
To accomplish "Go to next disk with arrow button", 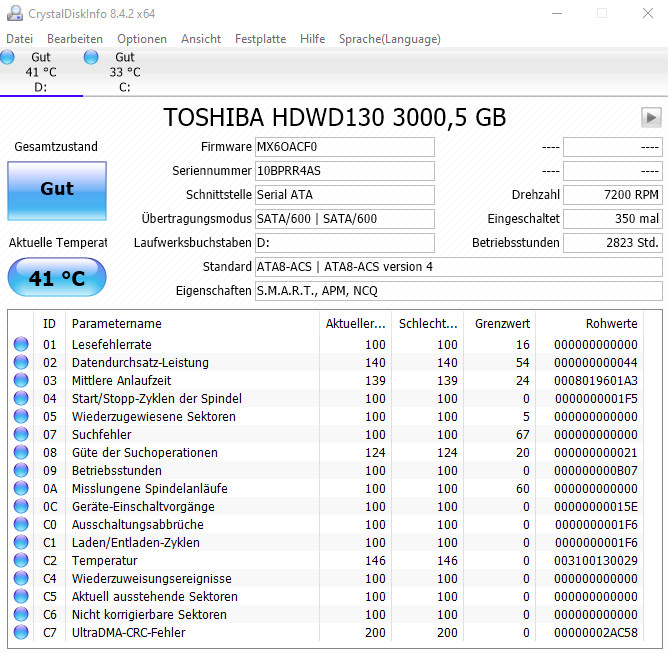I will point(651,117).
